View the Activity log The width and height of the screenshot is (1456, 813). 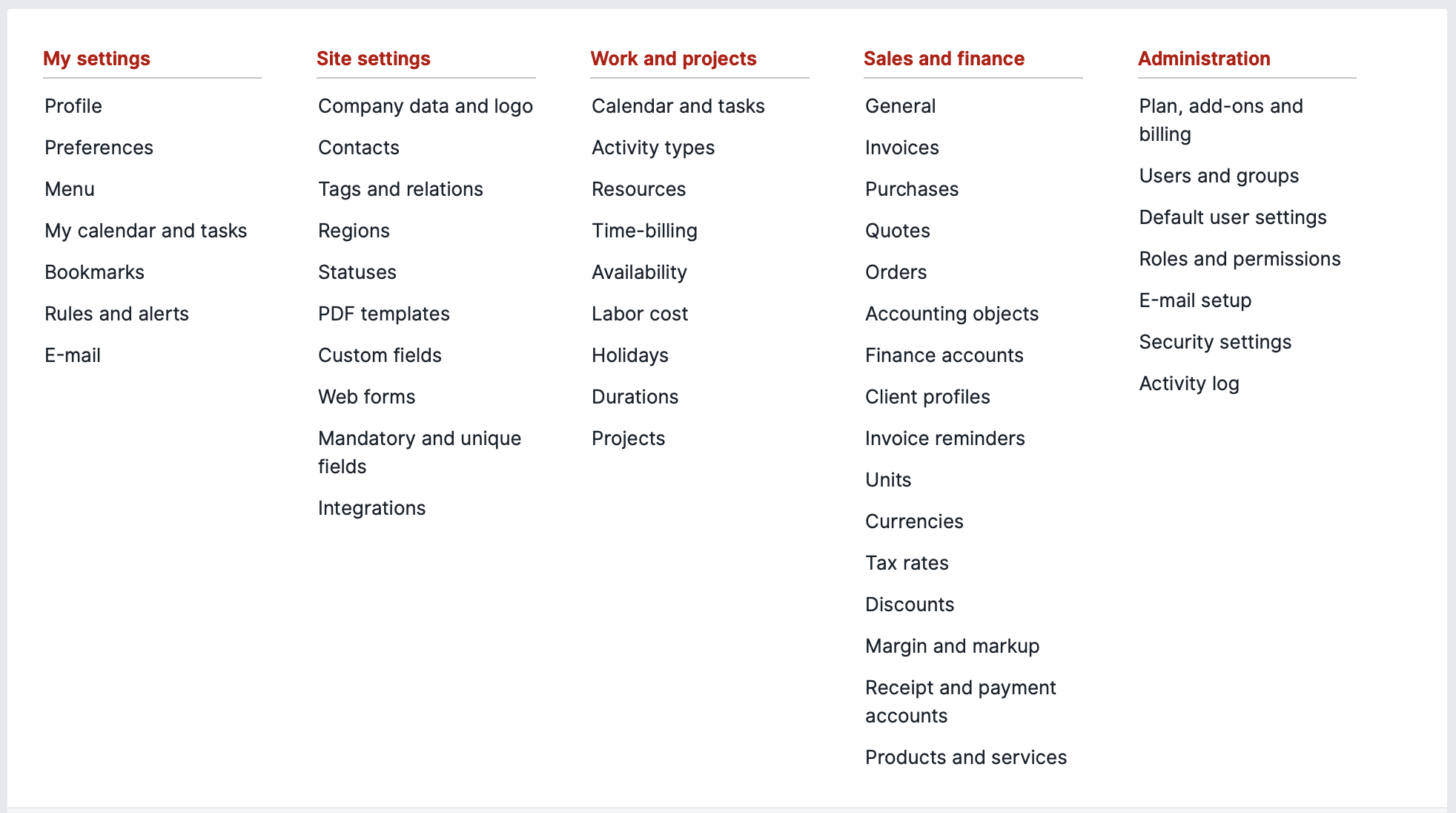(1189, 384)
